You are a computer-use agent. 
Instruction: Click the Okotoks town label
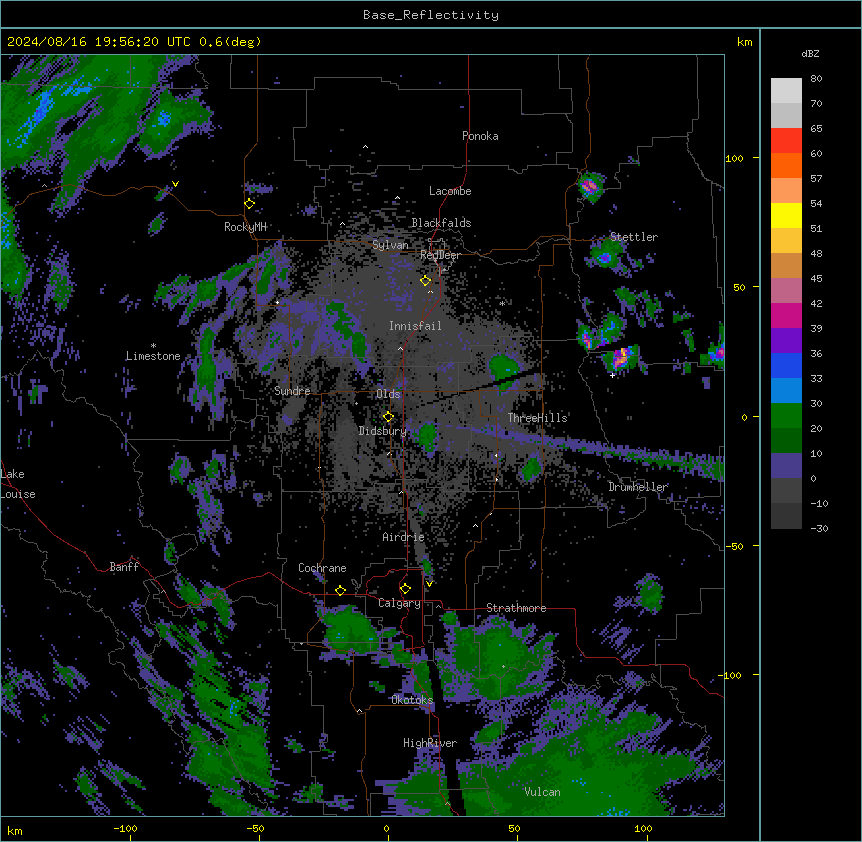tap(412, 700)
